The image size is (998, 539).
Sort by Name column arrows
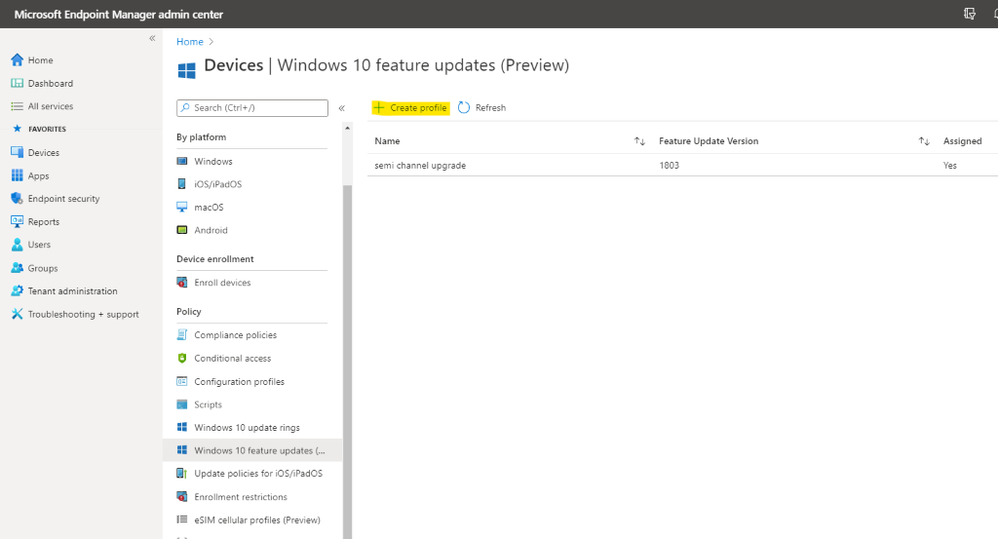coord(639,141)
